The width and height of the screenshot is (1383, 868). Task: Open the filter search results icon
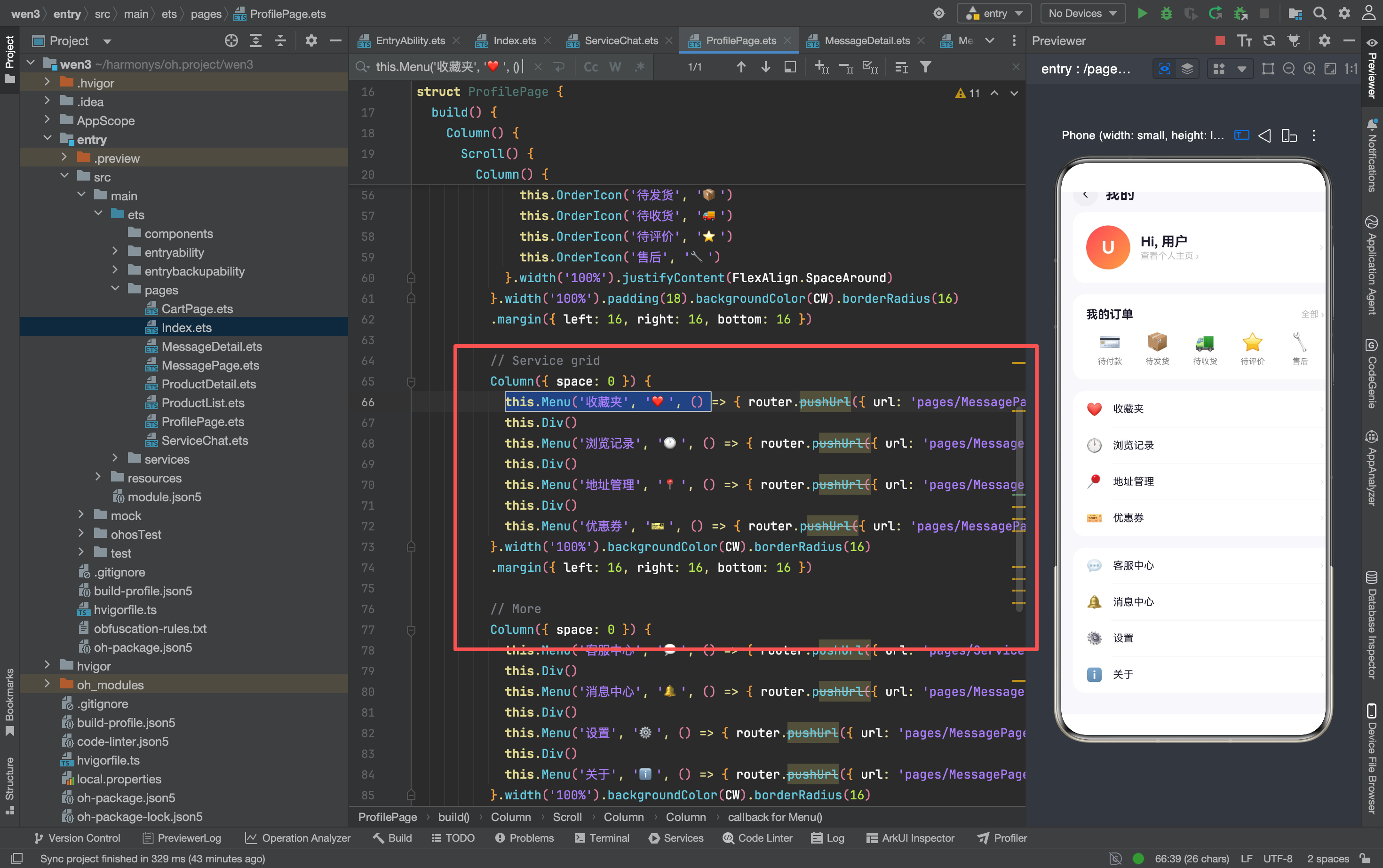coord(925,67)
